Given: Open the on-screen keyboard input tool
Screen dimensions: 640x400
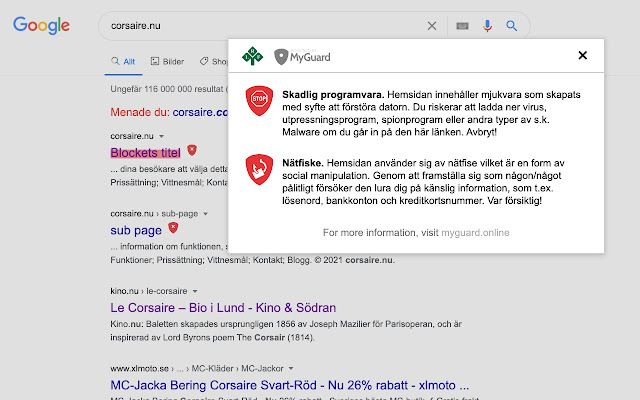Looking at the screenshot, I should pos(462,26).
